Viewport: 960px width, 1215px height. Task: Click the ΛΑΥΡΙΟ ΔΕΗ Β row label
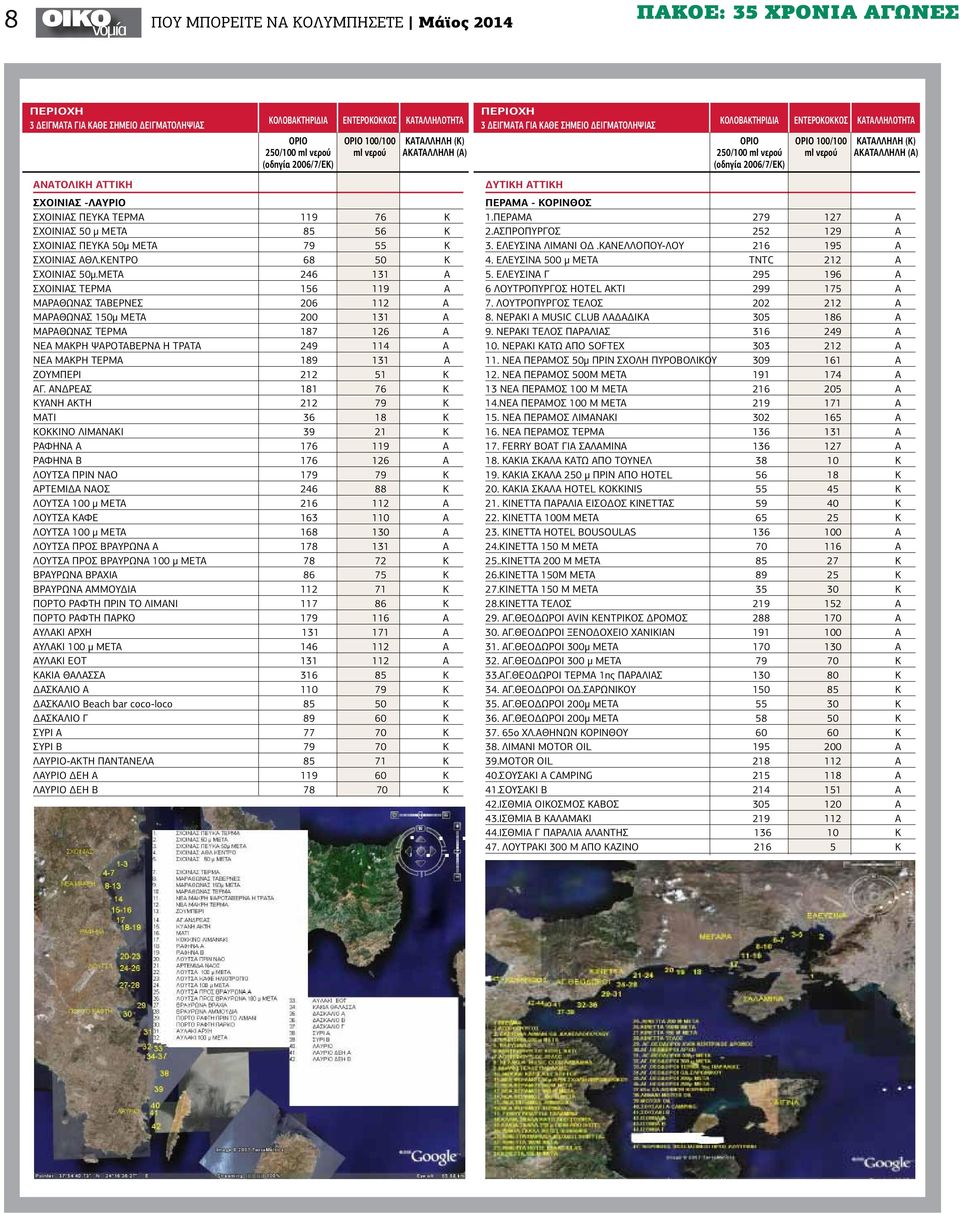66,790
